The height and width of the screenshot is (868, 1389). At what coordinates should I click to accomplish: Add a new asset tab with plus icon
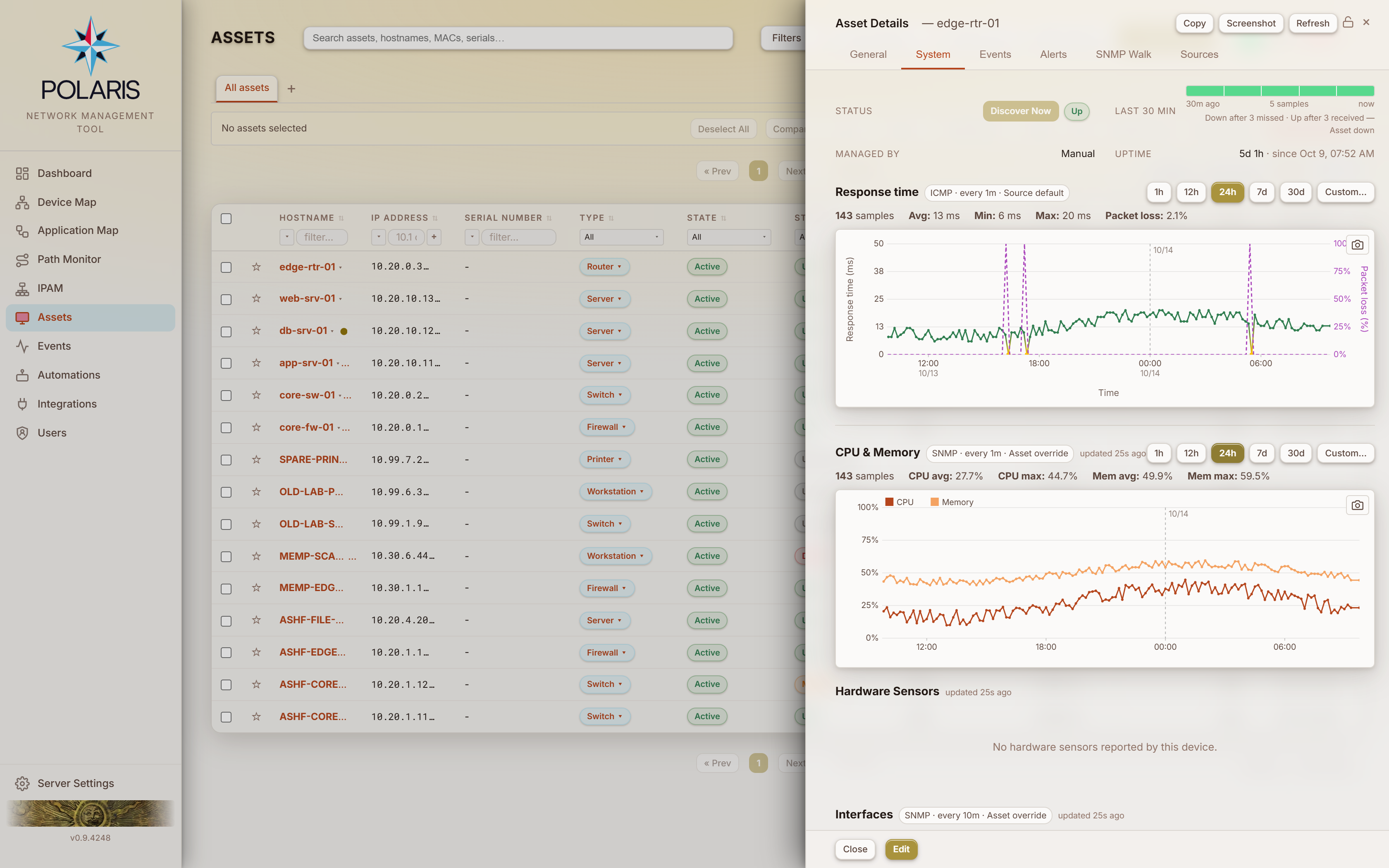click(291, 89)
